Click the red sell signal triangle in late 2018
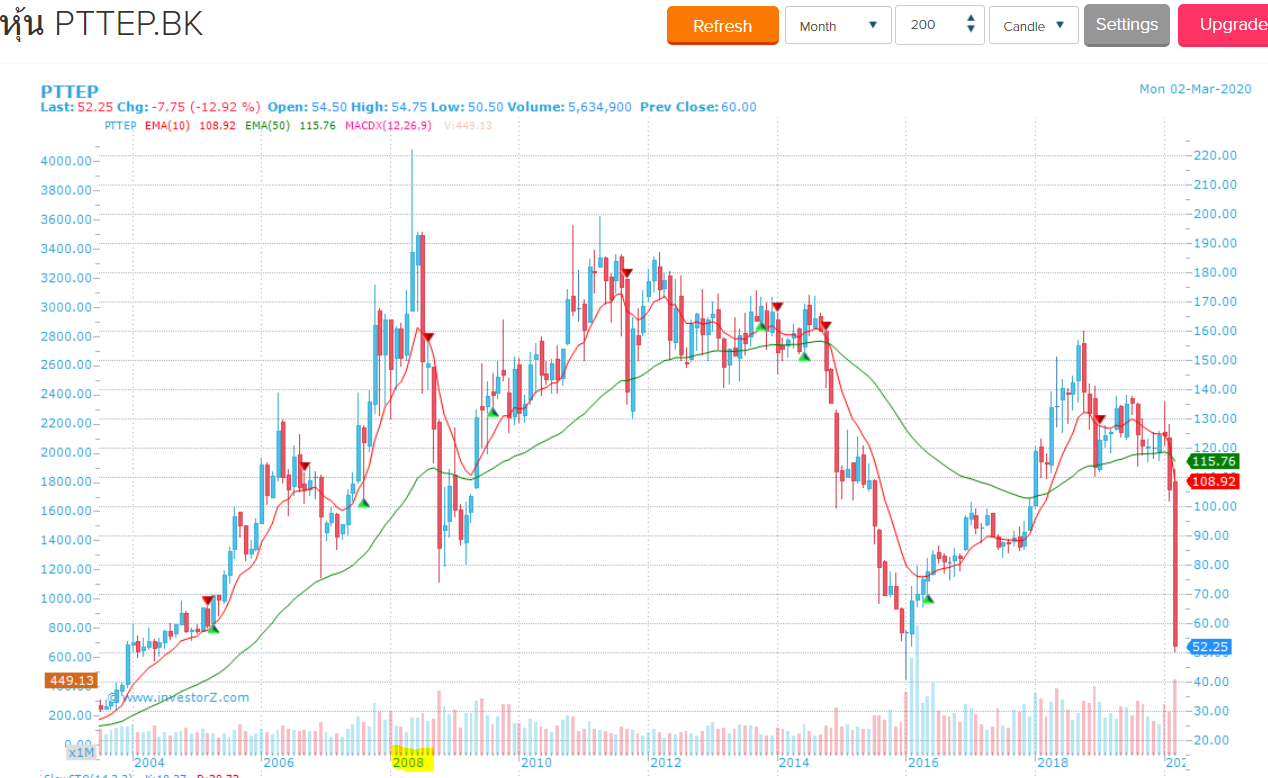 1099,419
